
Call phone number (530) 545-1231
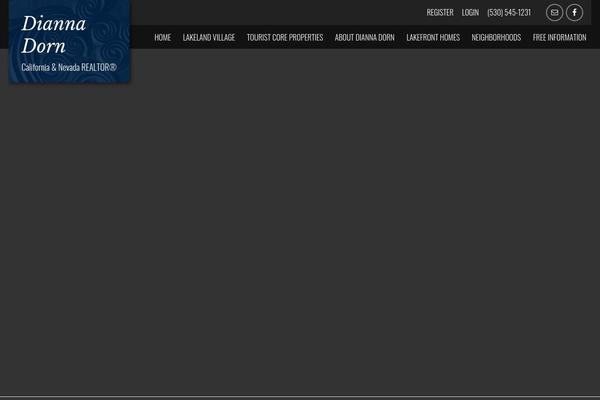(x=509, y=13)
